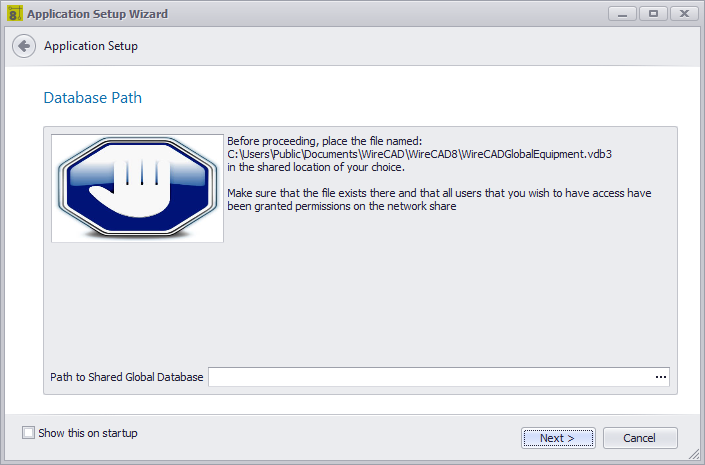Click the Path to Shared Global Database label
Screen dimensions: 705x465
(x=126, y=377)
